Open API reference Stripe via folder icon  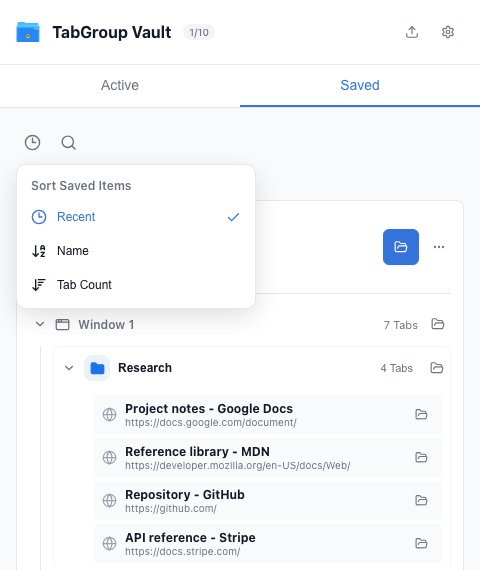pos(421,543)
